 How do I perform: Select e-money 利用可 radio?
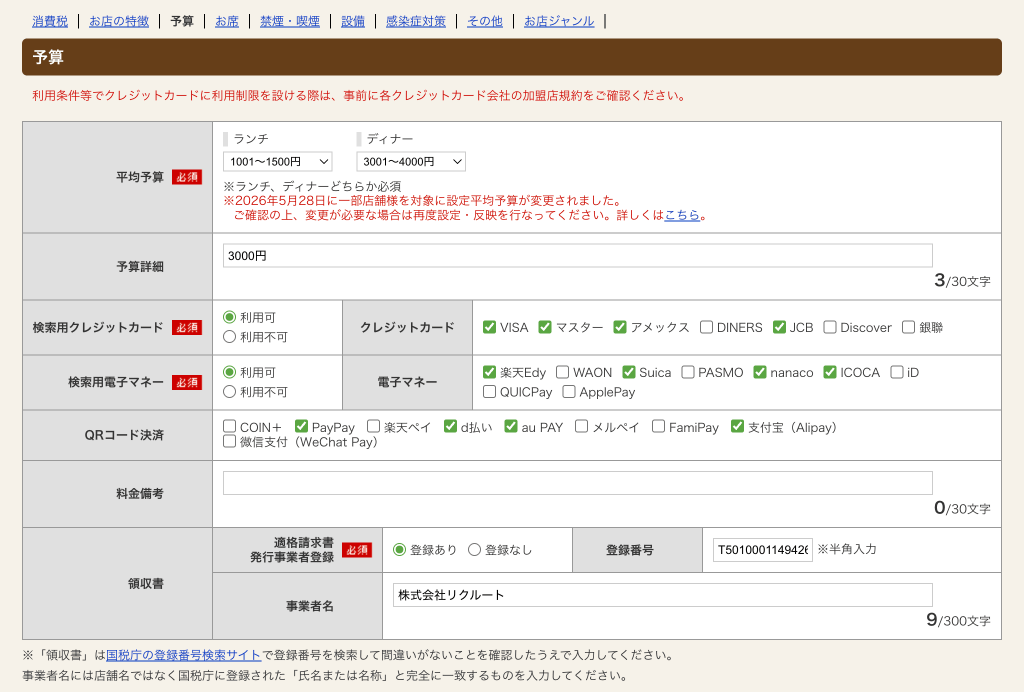point(229,372)
